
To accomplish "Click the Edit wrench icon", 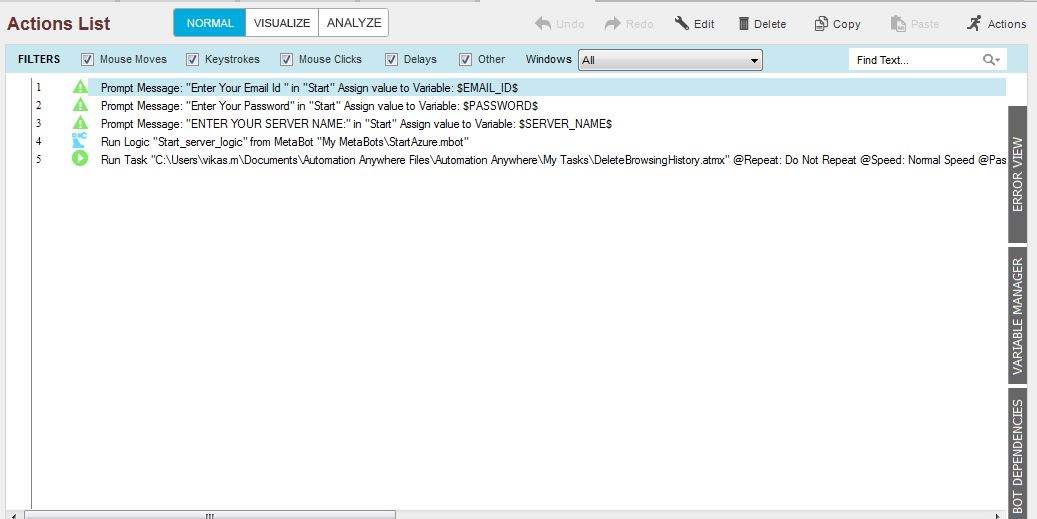I will [682, 24].
